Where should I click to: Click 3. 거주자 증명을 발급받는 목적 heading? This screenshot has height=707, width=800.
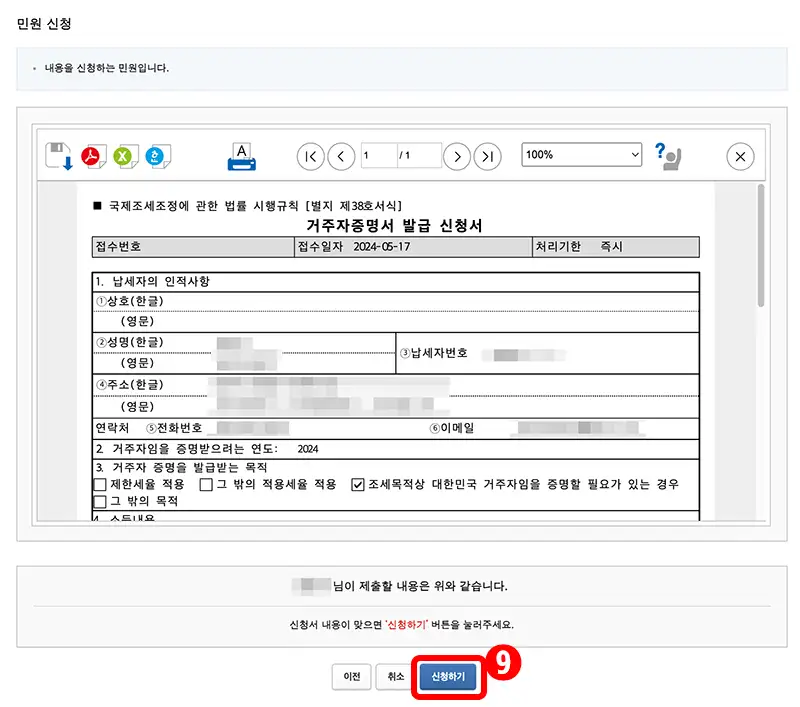181,467
